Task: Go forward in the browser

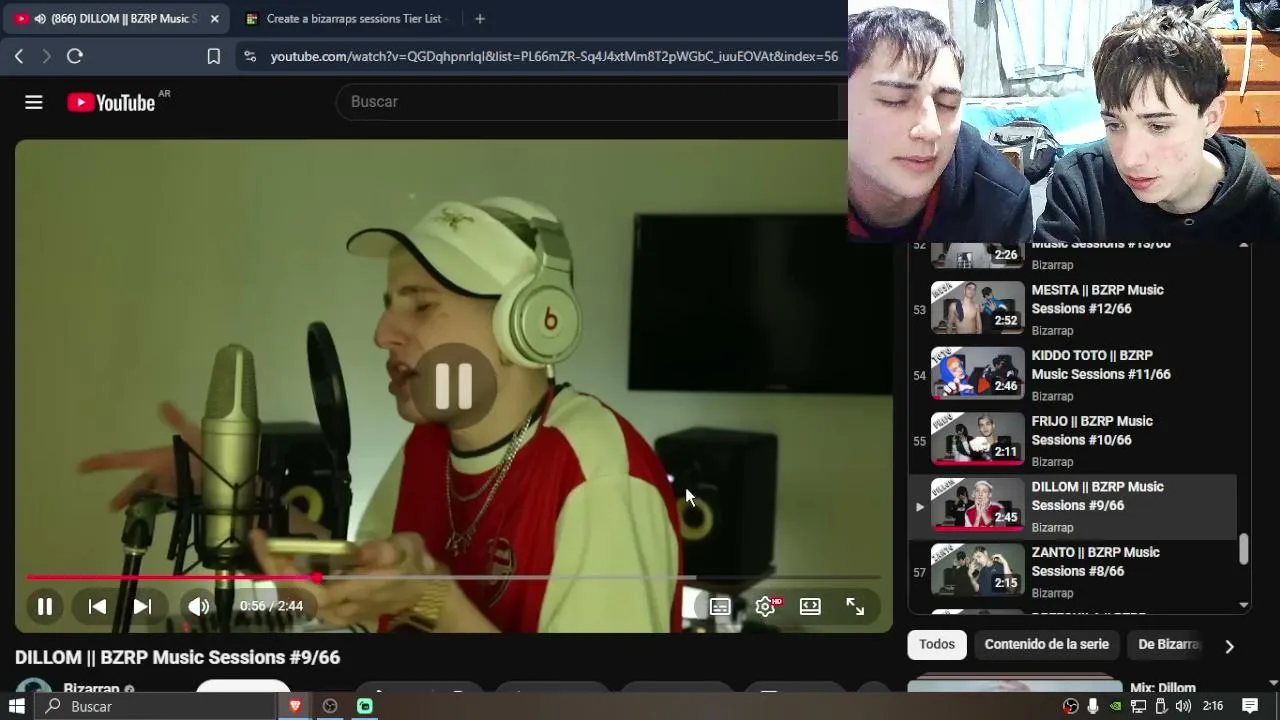Action: click(46, 57)
